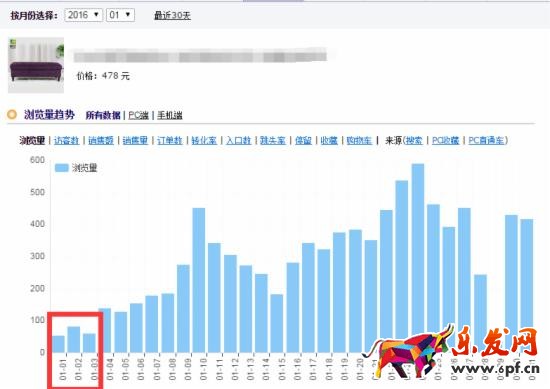Click the bar for 01-05

pyautogui.click(x=121, y=332)
